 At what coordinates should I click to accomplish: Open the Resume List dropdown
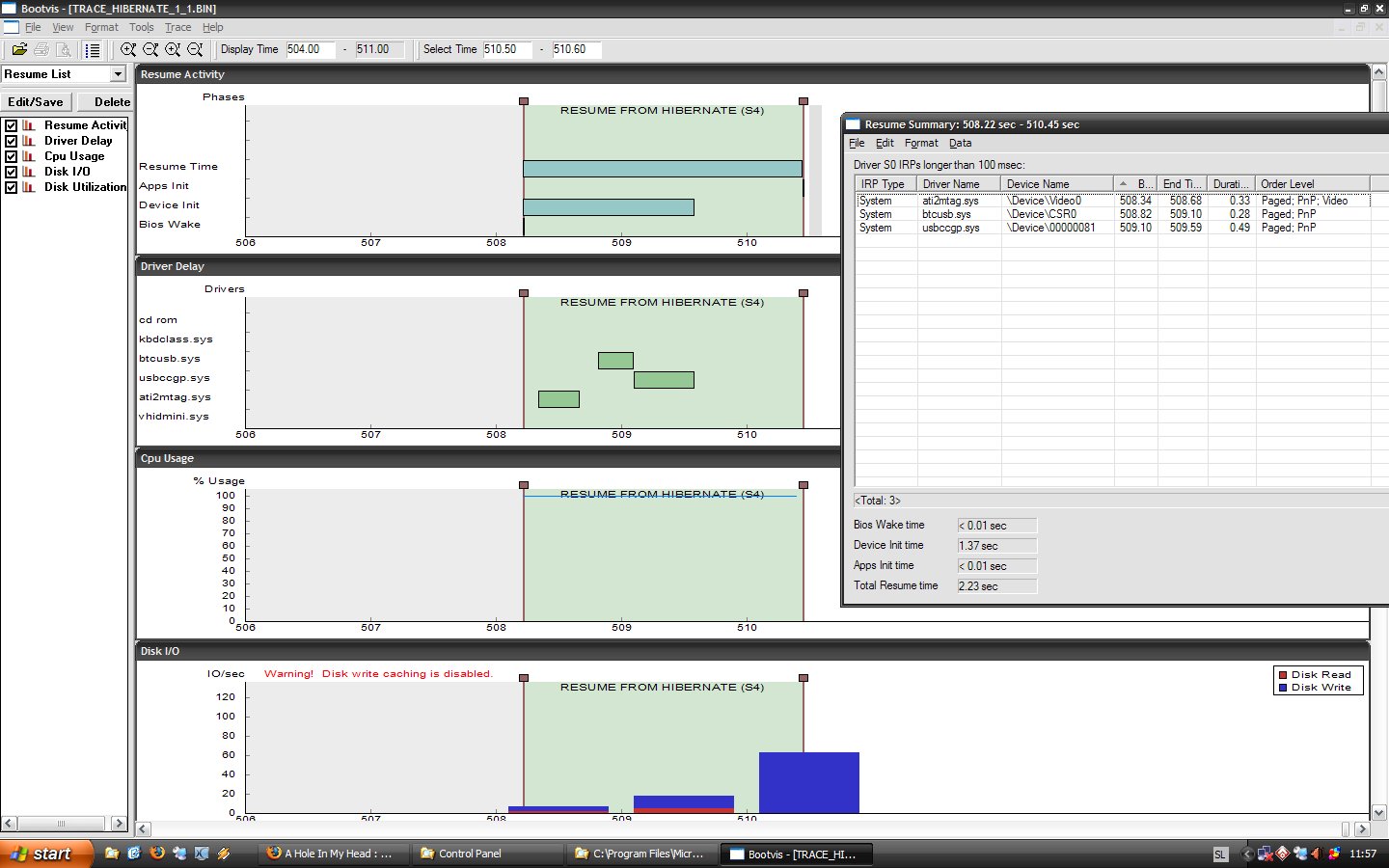(x=118, y=74)
